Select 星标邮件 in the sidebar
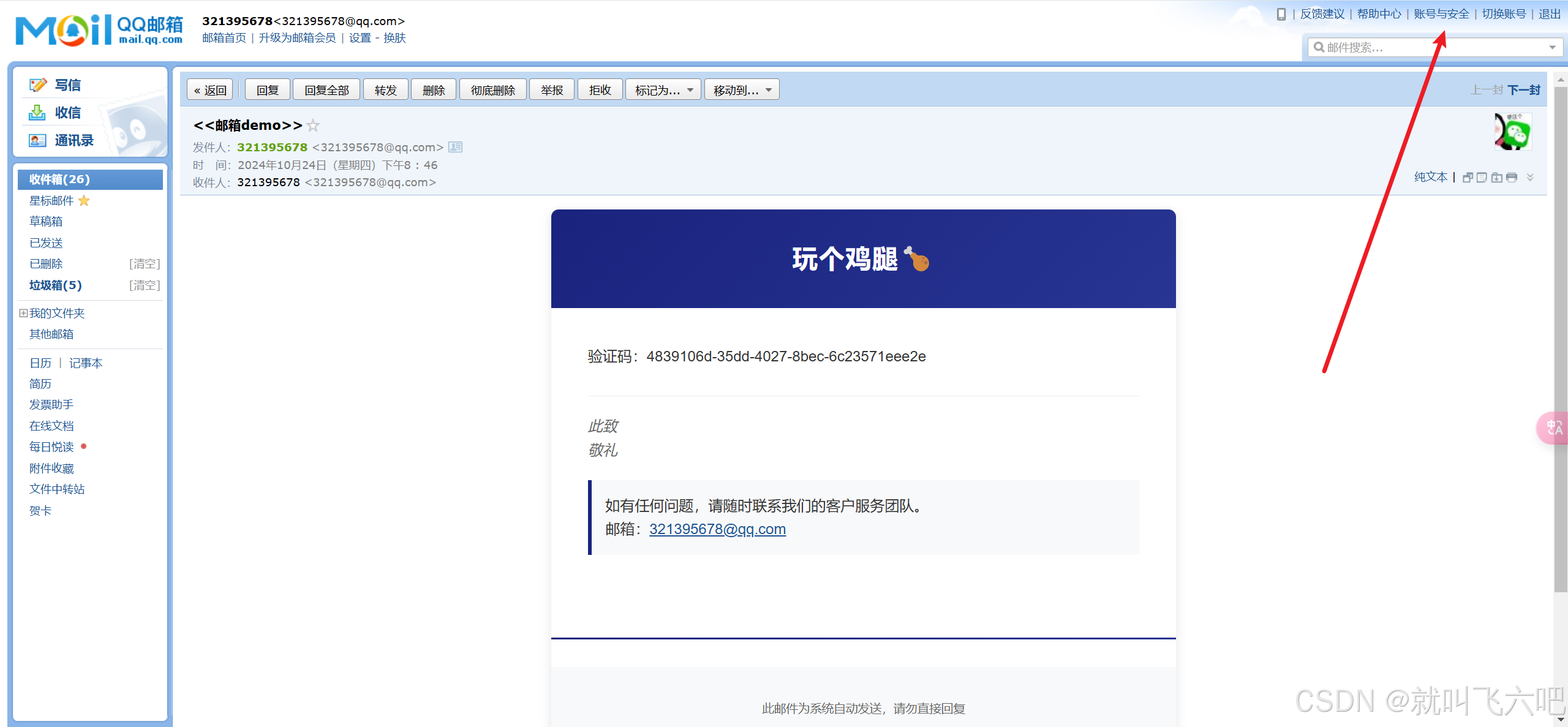Screen dimensions: 1568x727 pyautogui.click(x=51, y=201)
